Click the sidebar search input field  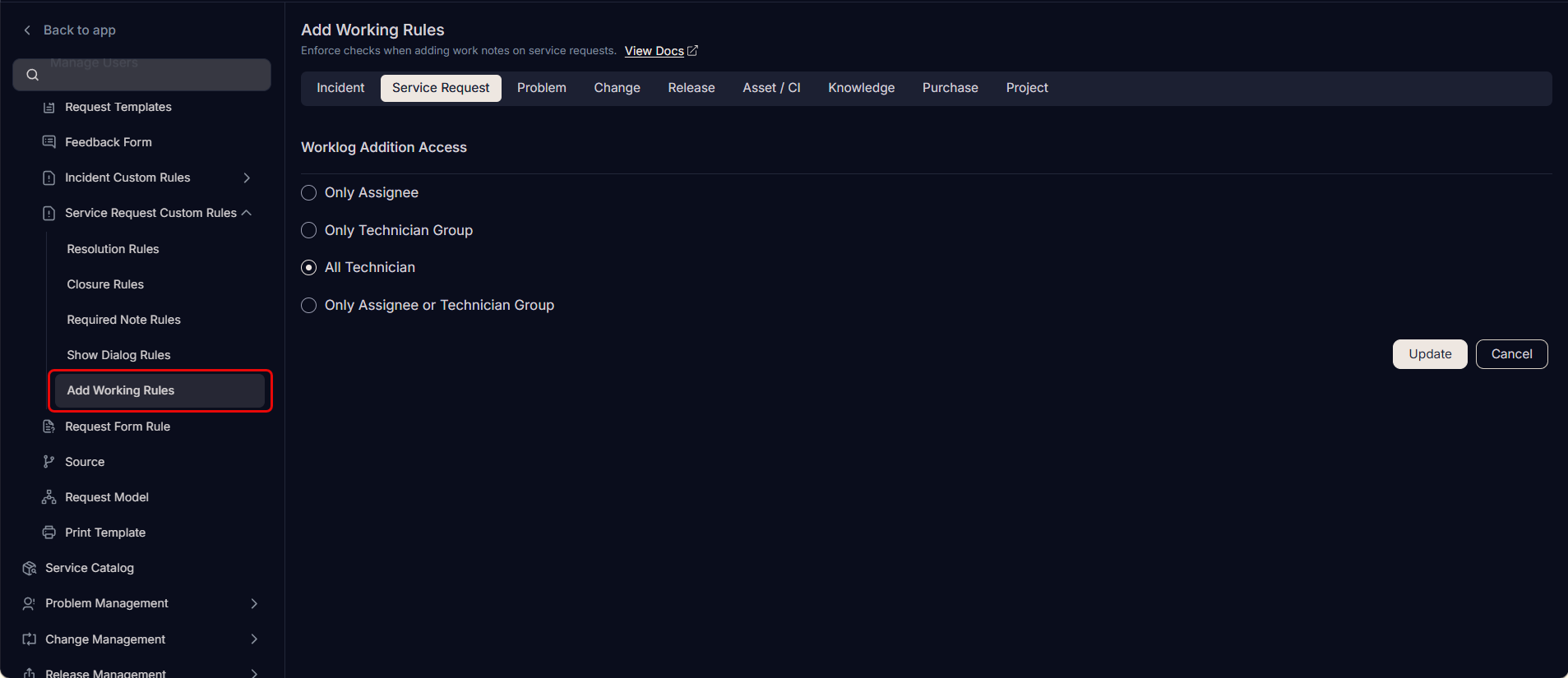point(142,75)
